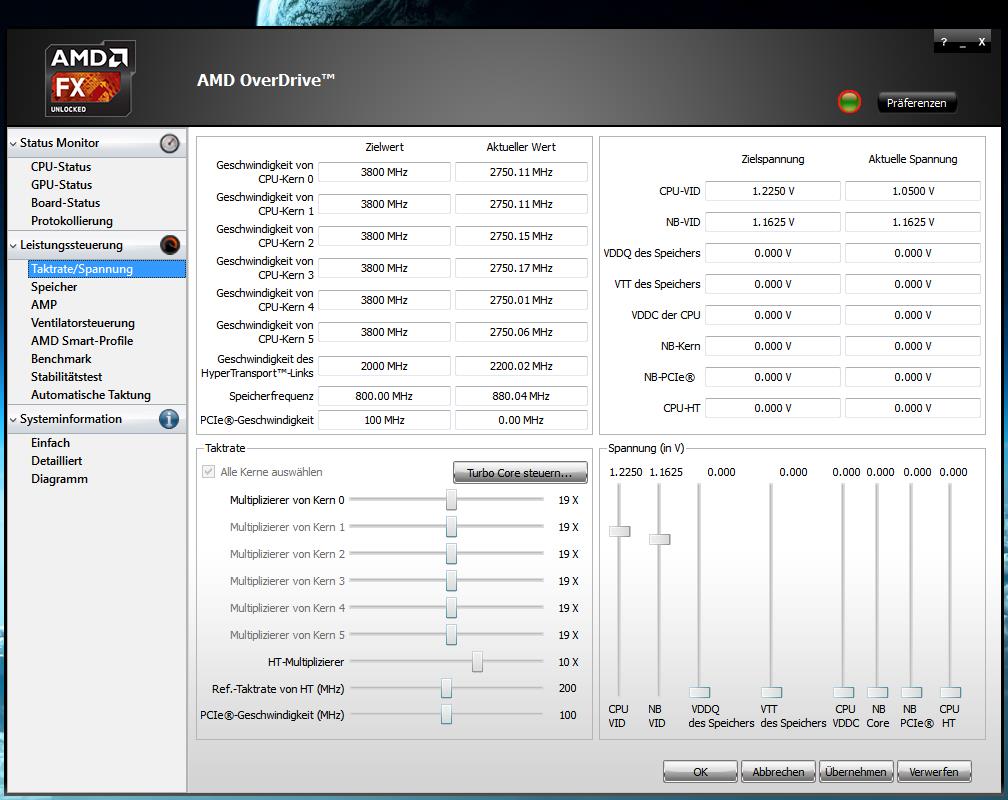Viewport: 1008px width, 800px height.
Task: Click Multiplizierer von Kern 5 slider handle
Action: pos(451,635)
